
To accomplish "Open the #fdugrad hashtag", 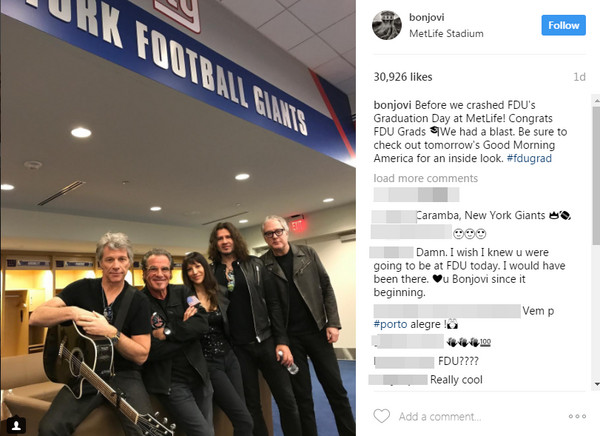I will [x=529, y=158].
